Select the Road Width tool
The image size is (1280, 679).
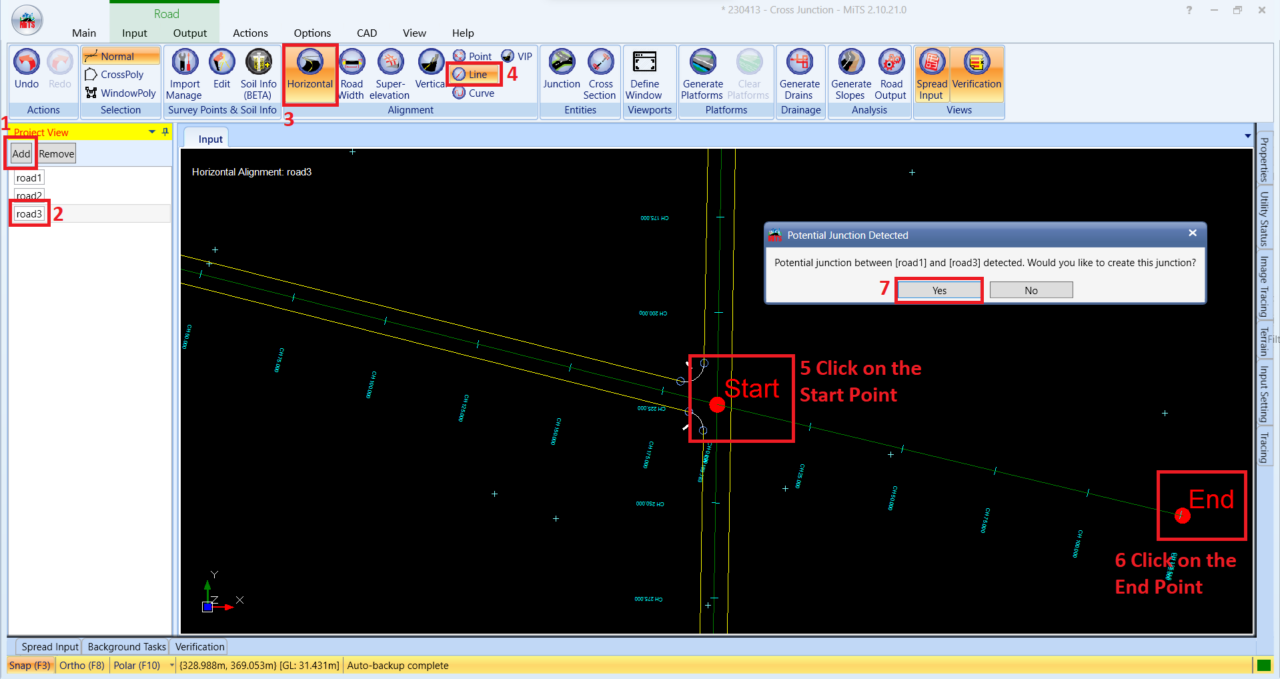coord(351,70)
